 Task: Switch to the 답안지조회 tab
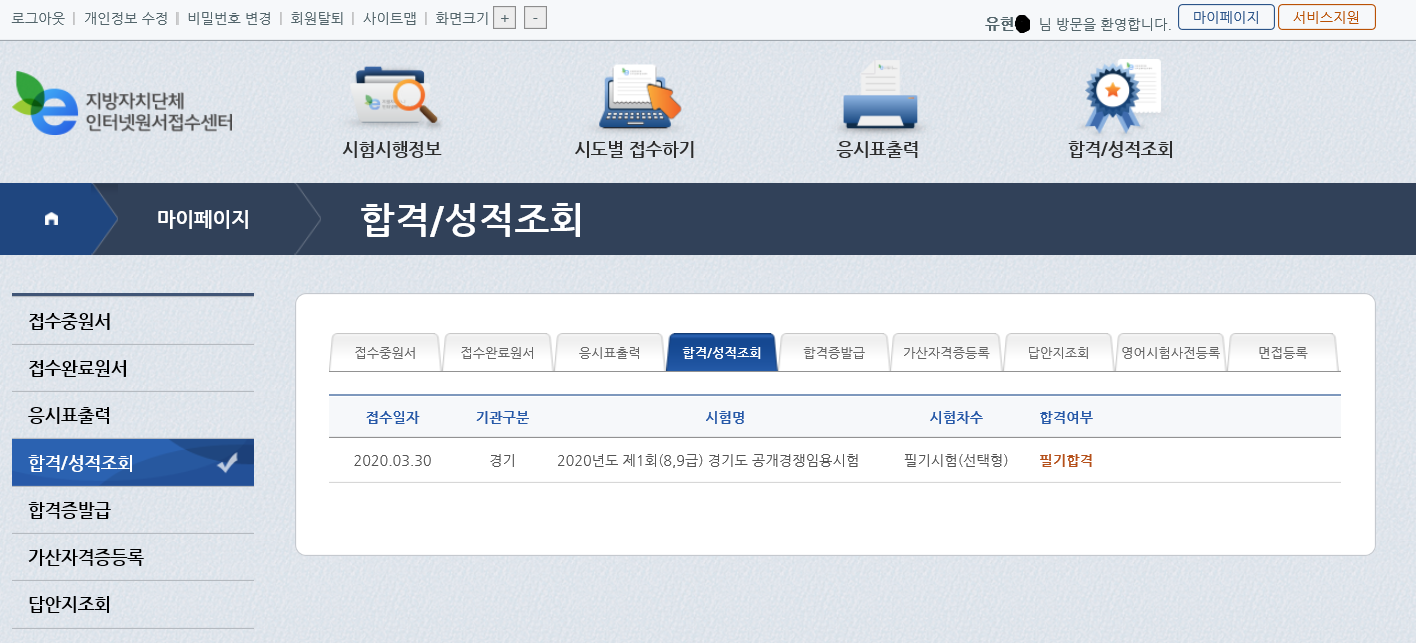point(1058,353)
